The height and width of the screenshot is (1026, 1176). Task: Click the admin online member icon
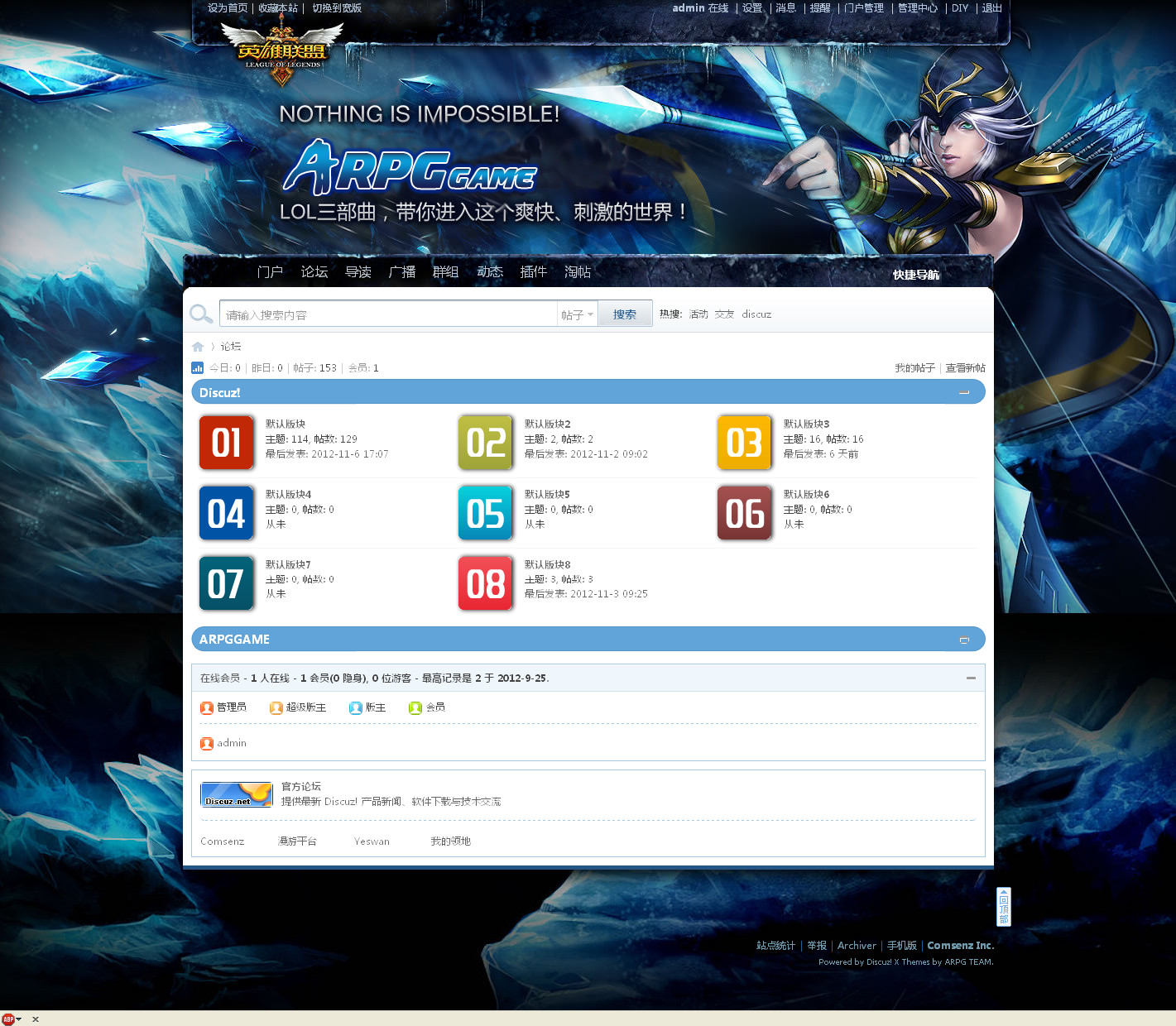coord(207,744)
